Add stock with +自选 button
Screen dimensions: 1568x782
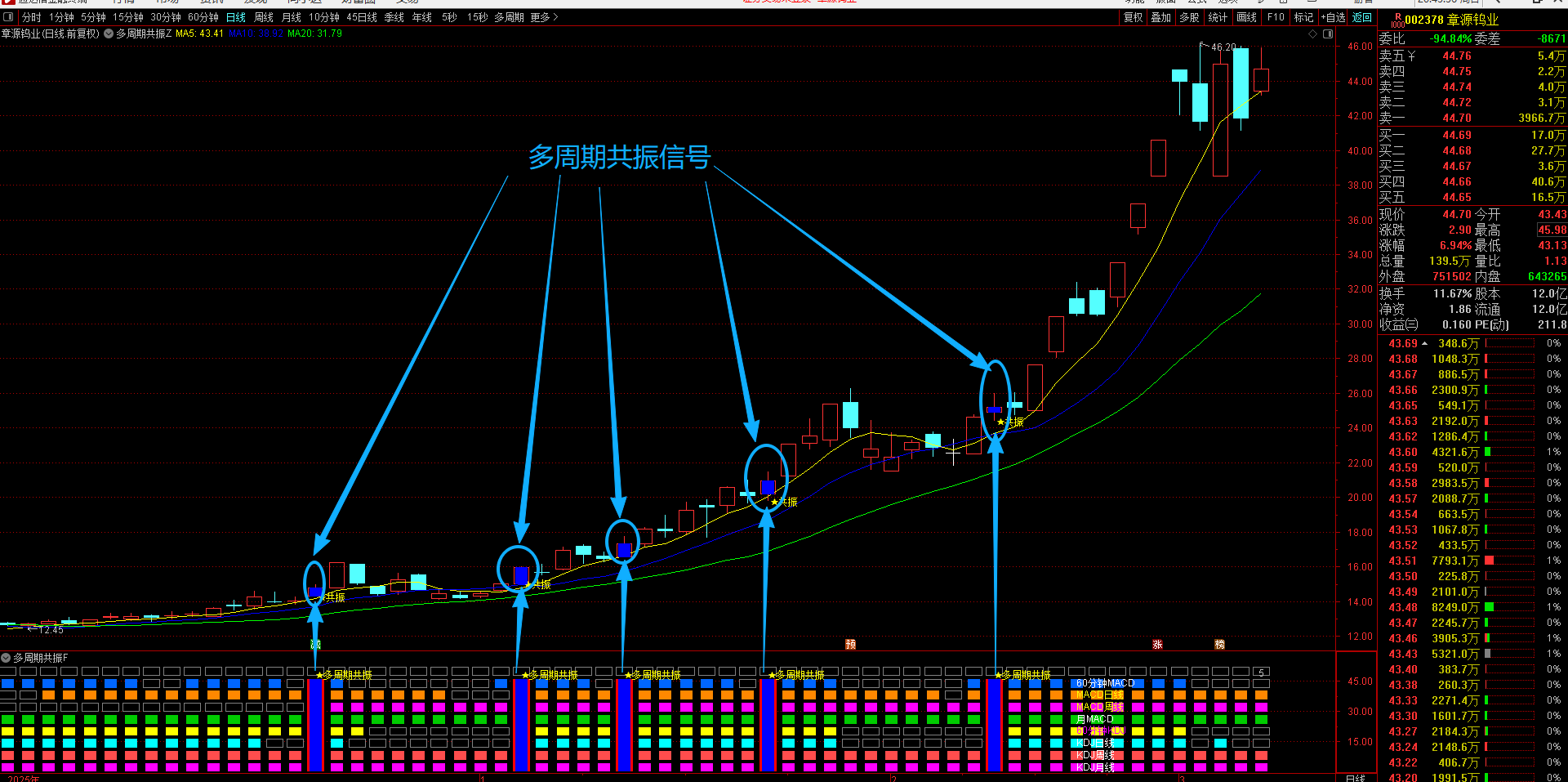(1334, 17)
